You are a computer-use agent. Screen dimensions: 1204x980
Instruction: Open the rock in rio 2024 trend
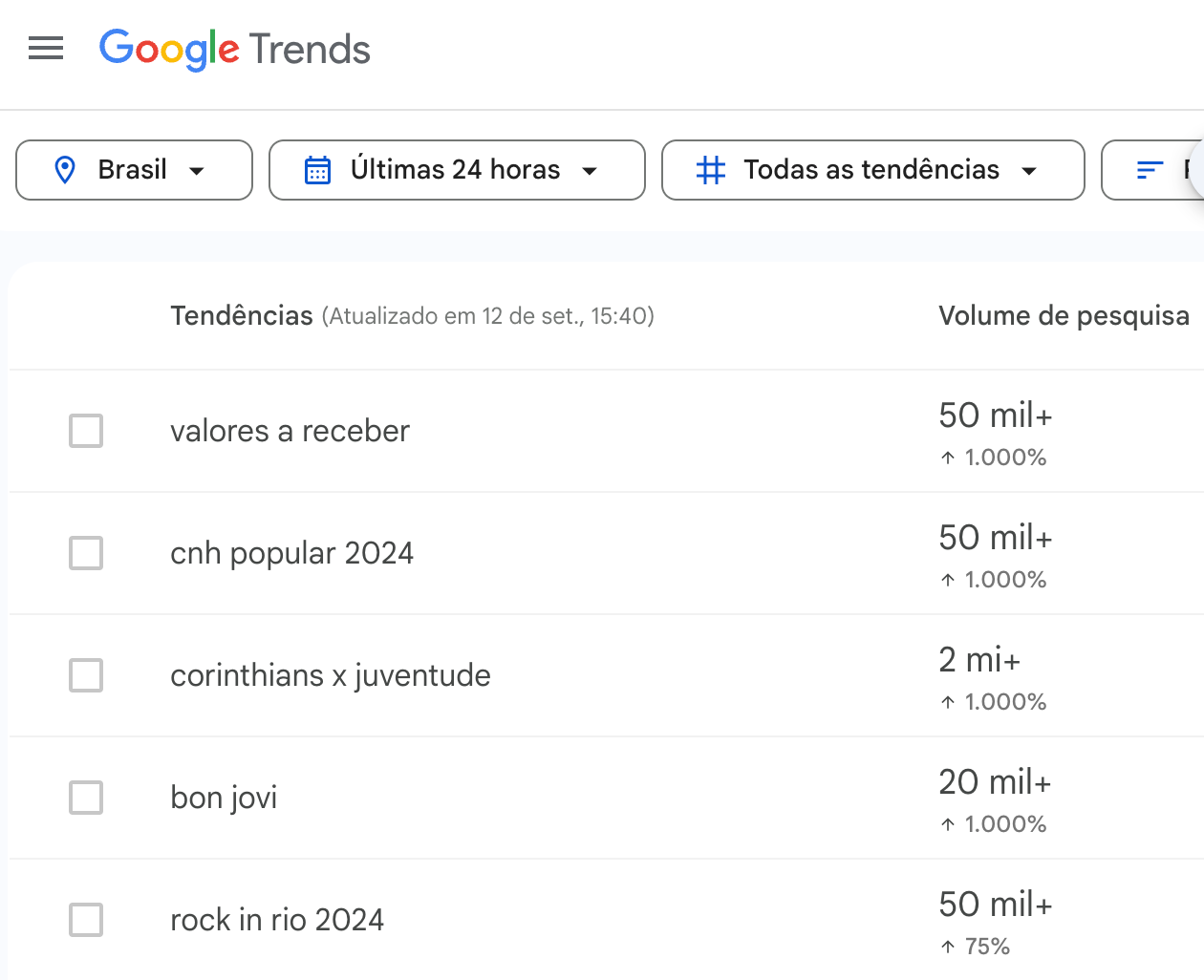click(277, 920)
